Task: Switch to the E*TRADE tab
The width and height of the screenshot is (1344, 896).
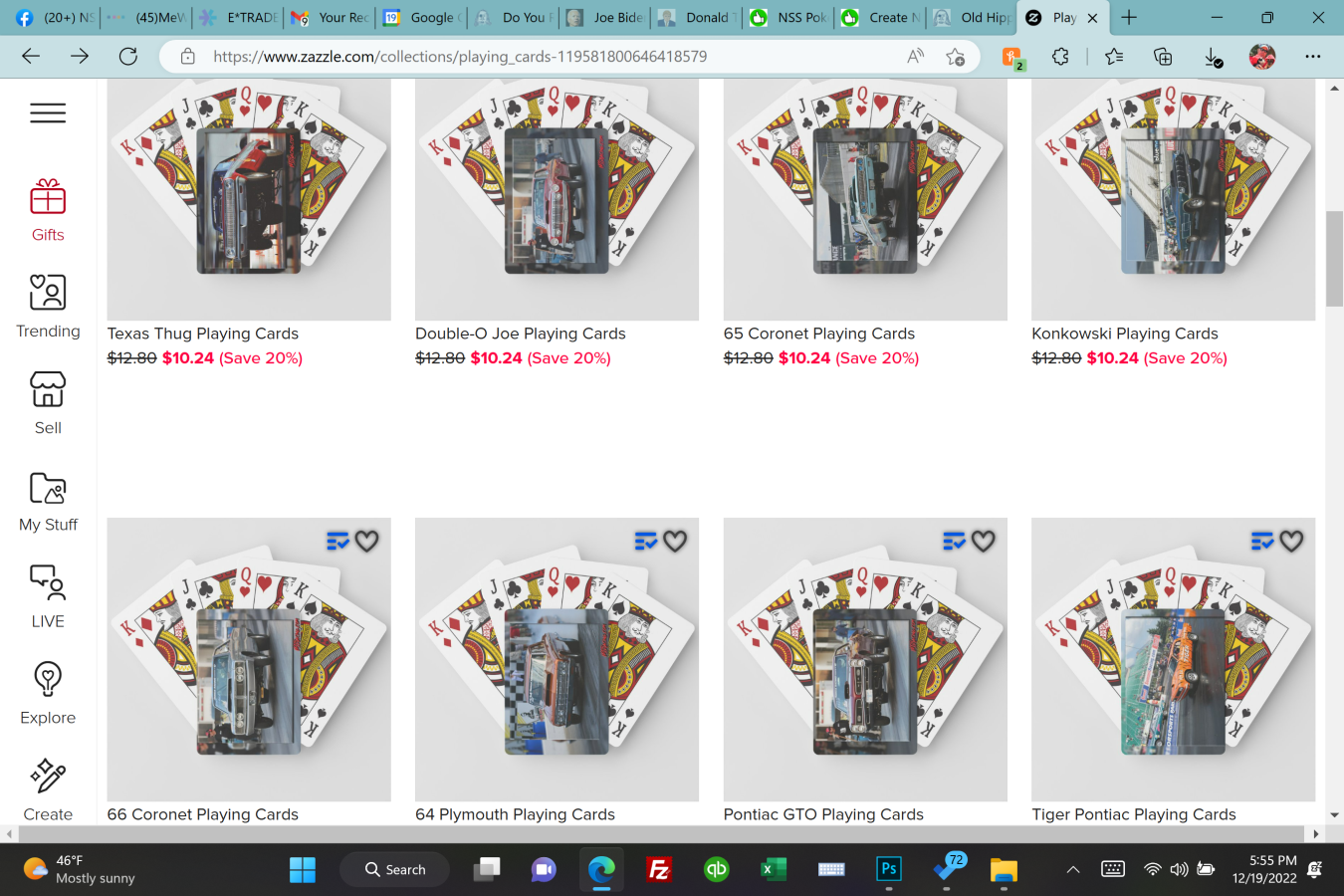Action: (x=239, y=17)
